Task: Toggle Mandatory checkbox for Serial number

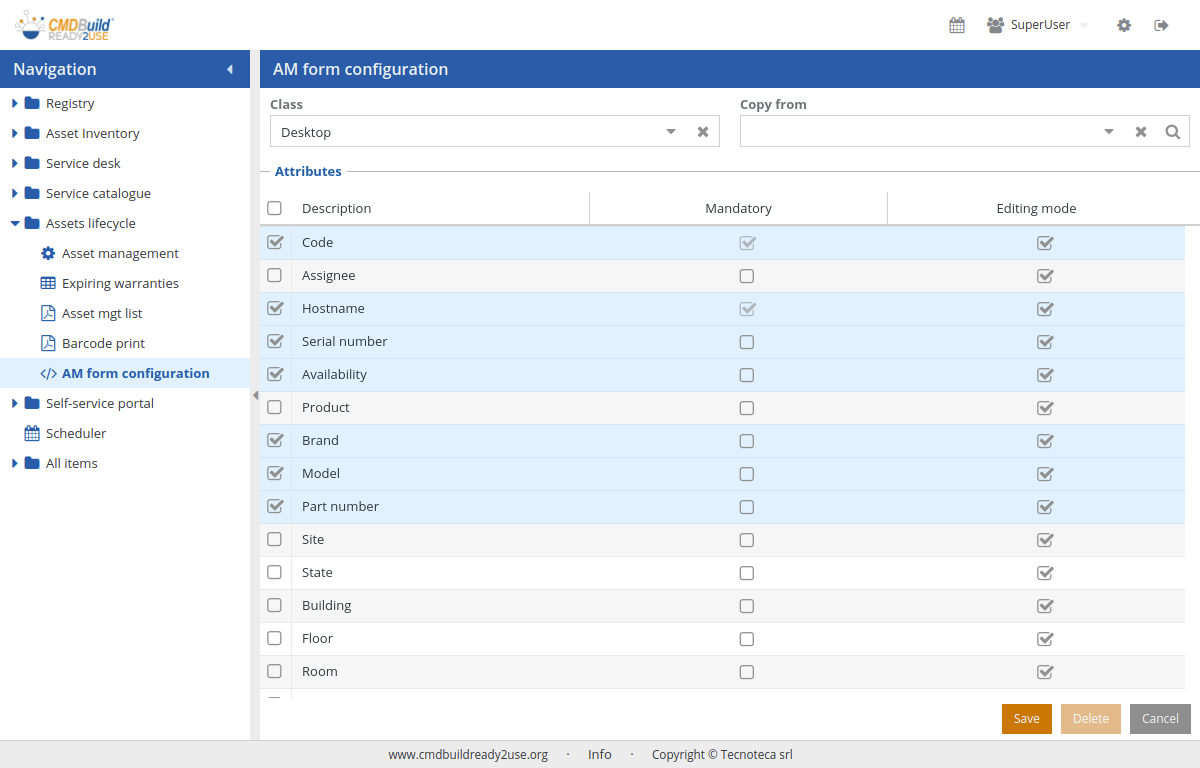Action: (747, 342)
